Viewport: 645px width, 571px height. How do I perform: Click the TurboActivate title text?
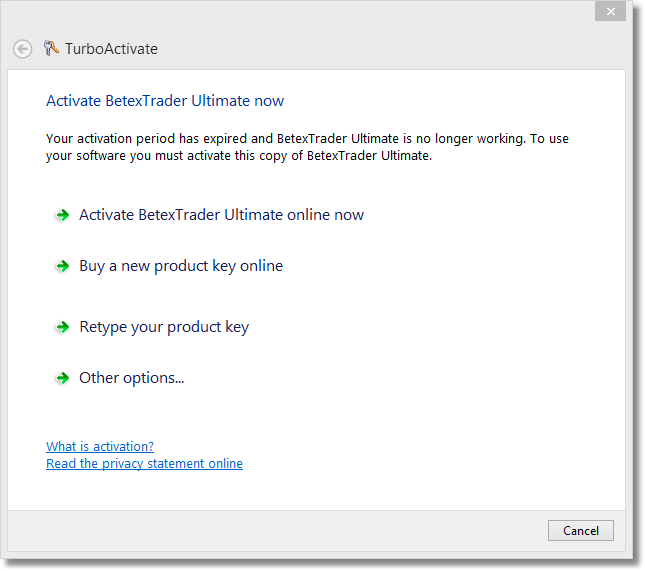[x=111, y=49]
